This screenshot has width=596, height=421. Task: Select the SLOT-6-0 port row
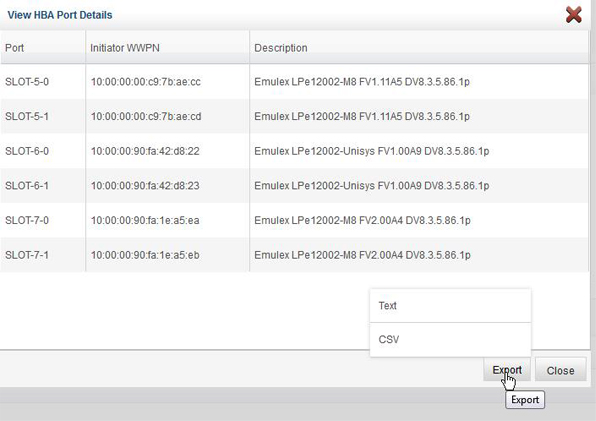294,151
